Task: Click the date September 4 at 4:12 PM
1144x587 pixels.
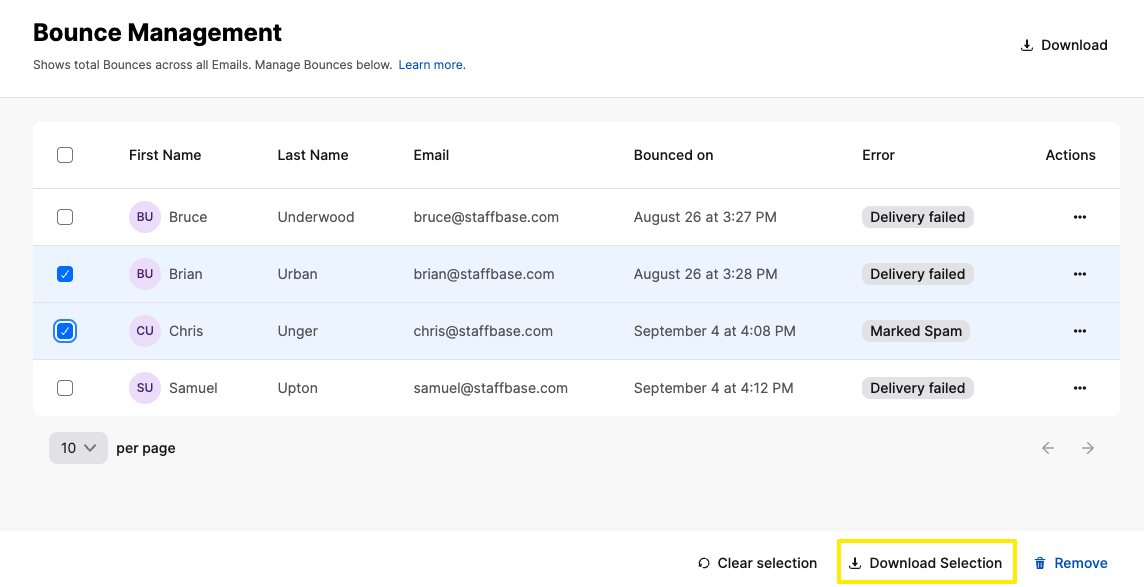Action: tap(714, 388)
